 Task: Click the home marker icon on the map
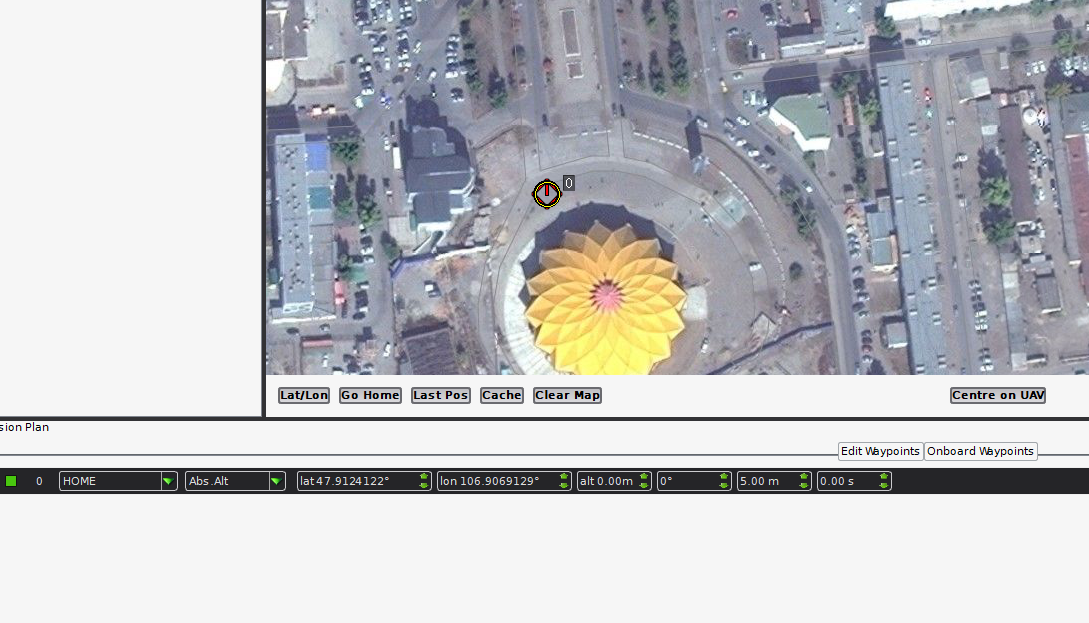[547, 194]
